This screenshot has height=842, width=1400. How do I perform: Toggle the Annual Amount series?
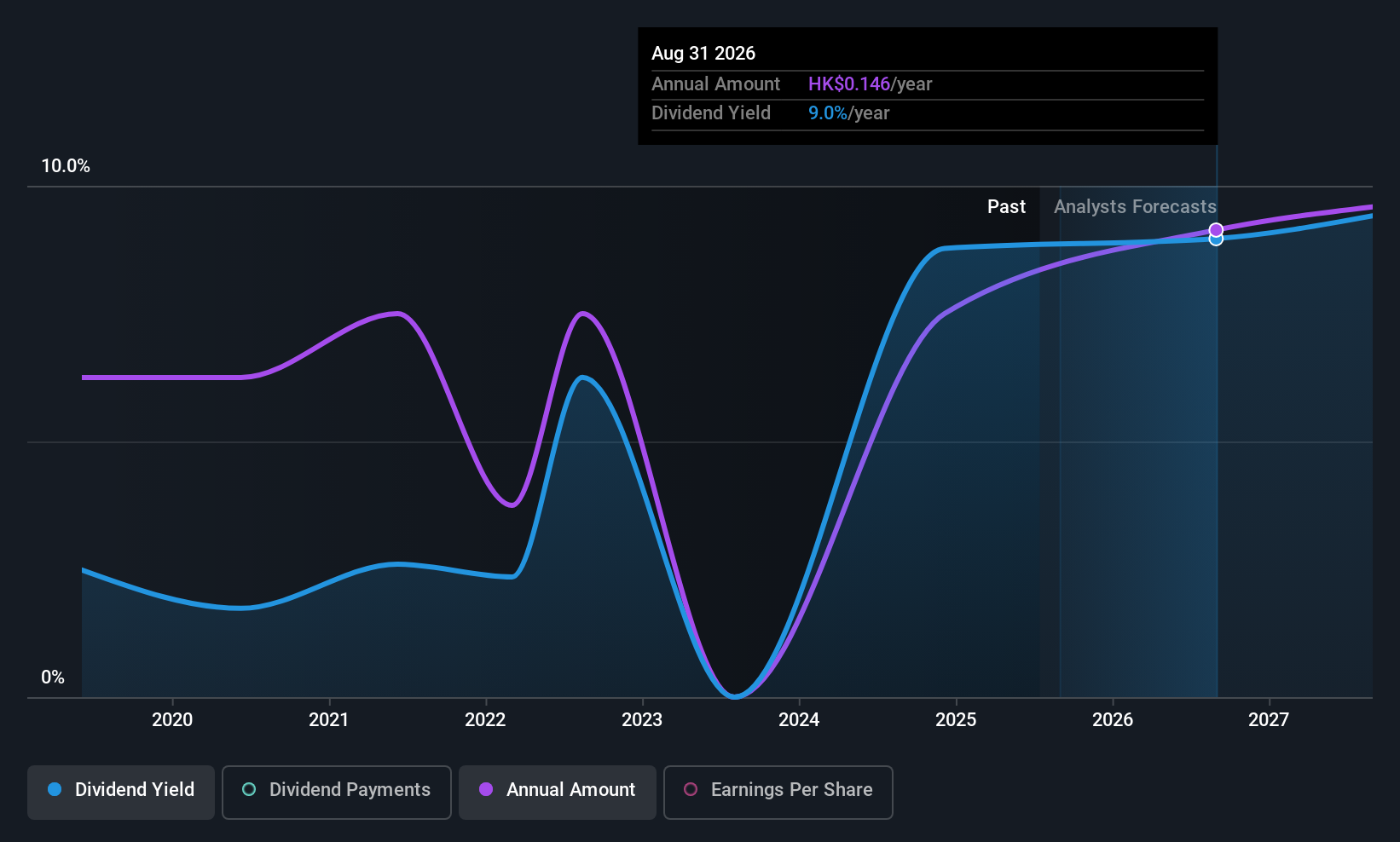[x=558, y=793]
